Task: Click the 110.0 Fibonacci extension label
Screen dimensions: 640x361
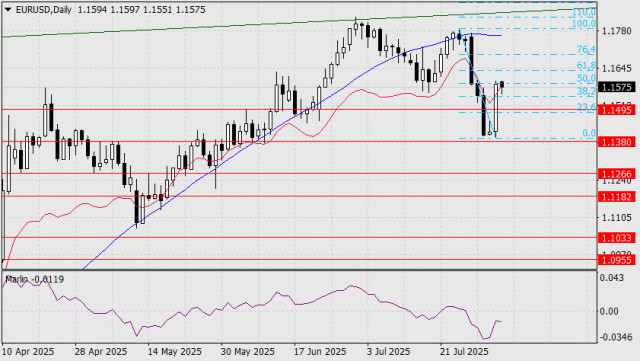Action: tap(583, 12)
